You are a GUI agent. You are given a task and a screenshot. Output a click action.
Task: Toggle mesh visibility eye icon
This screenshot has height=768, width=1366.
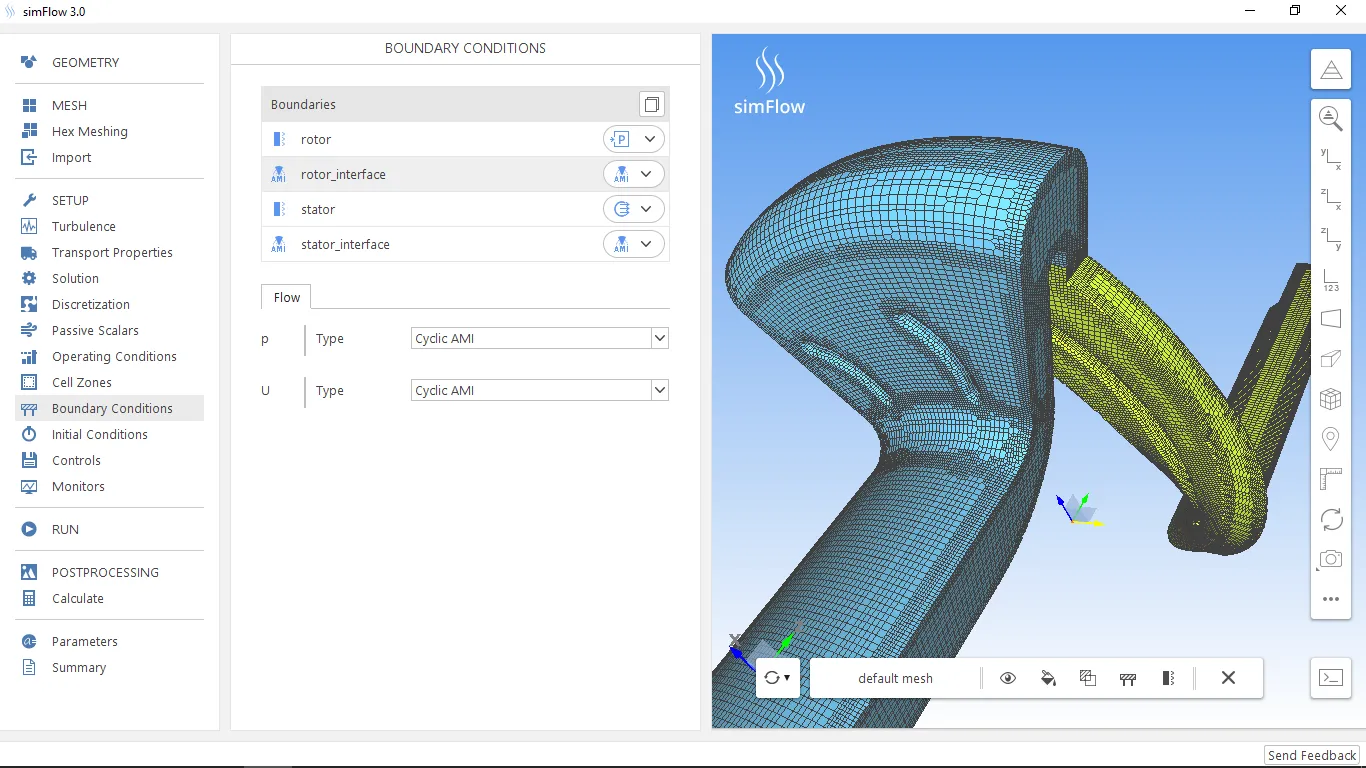[1008, 678]
